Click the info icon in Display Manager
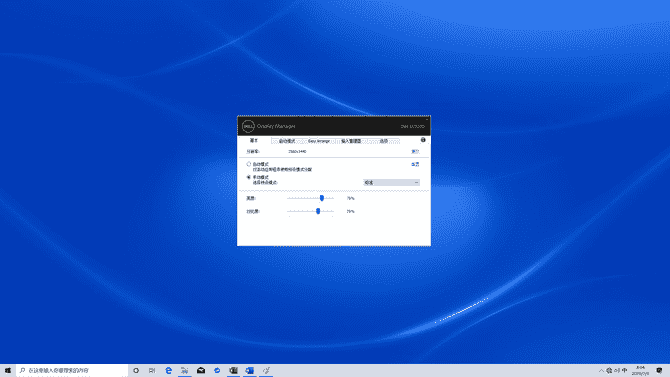This screenshot has width=670, height=377. tap(423, 140)
